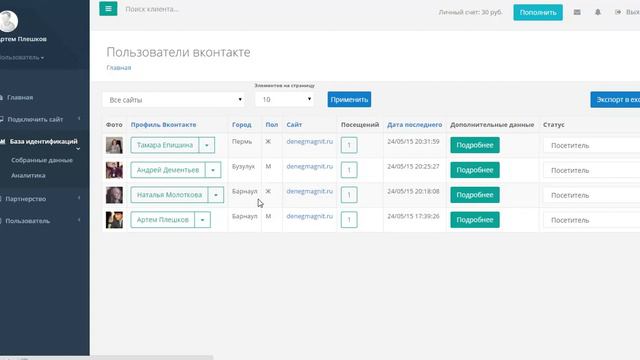Open status dropdown for Наталья Молоткова
640x360 pixels.
click(x=591, y=196)
